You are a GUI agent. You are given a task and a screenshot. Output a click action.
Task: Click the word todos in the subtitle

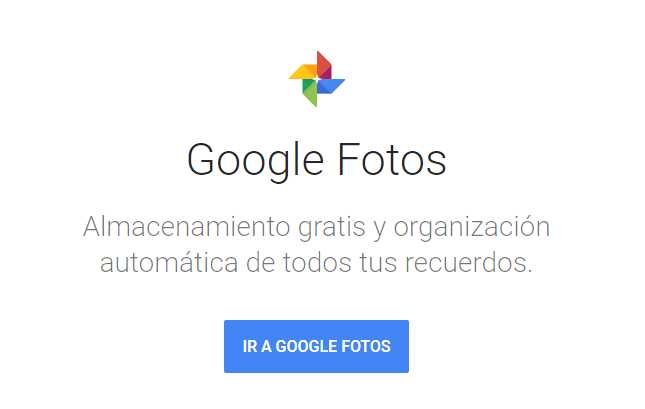pyautogui.click(x=317, y=263)
